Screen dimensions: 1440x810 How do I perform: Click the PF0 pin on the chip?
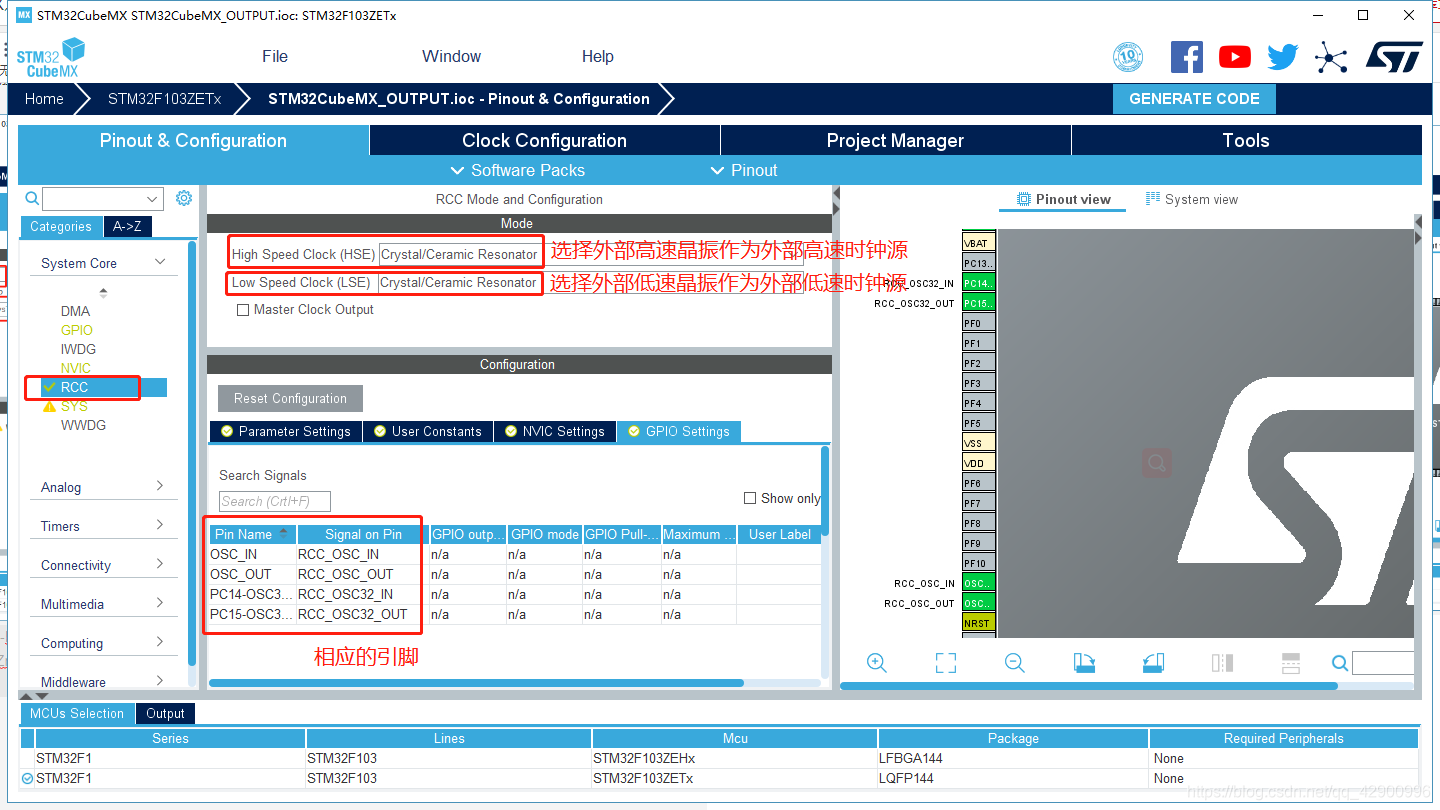(x=977, y=323)
